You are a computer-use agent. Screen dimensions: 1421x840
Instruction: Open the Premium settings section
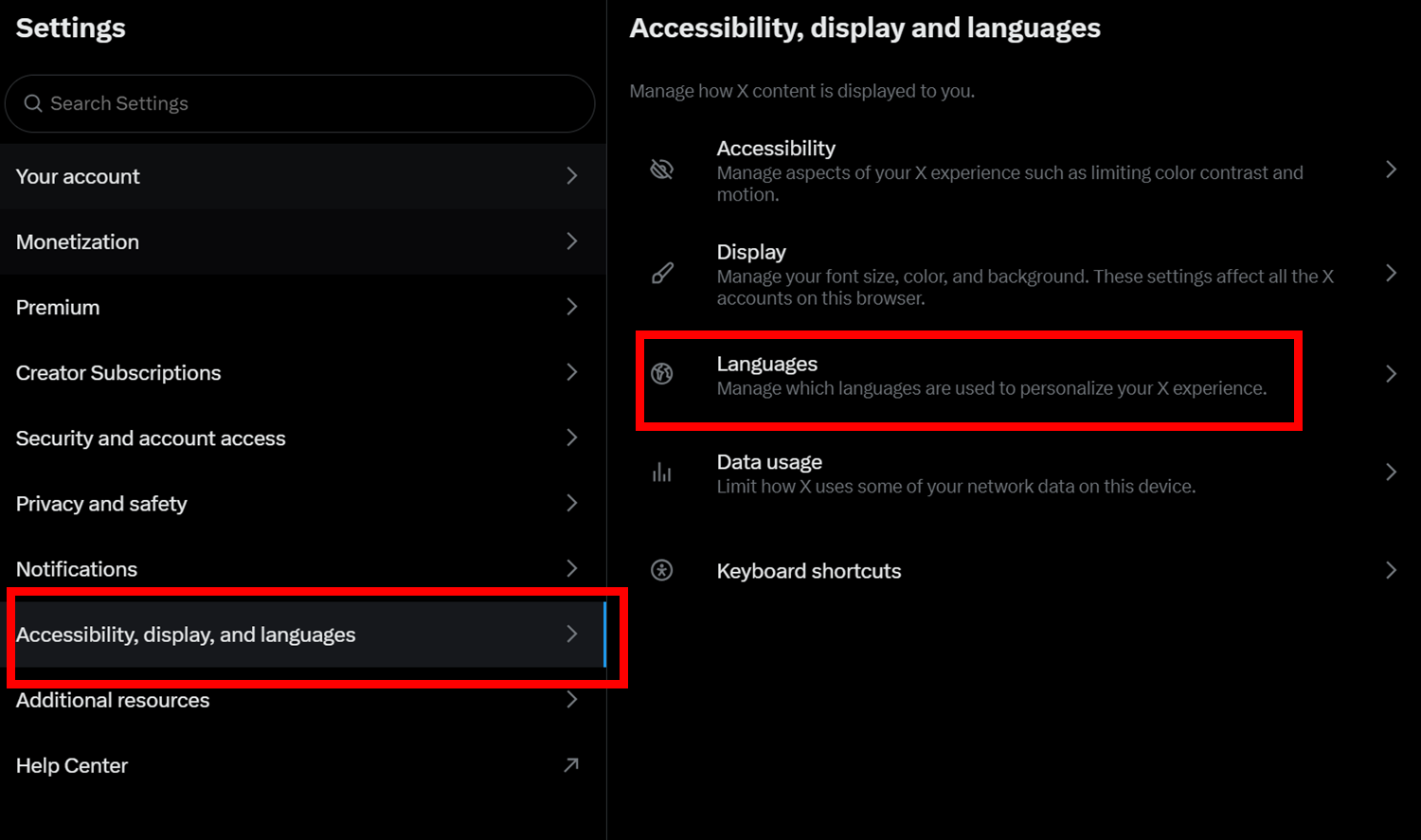point(303,307)
